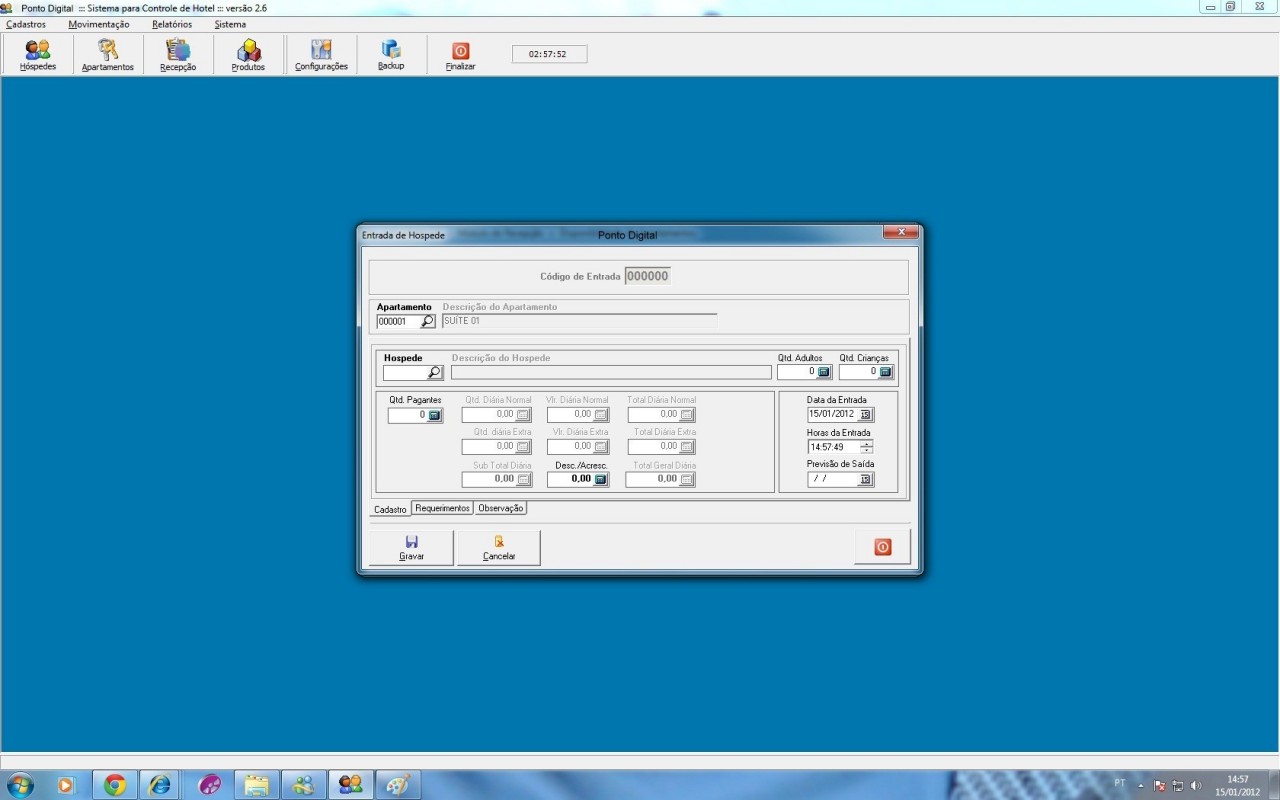Increment Horas da Entrada using the spinner
Viewport: 1280px width, 800px height.
pyautogui.click(x=868, y=444)
